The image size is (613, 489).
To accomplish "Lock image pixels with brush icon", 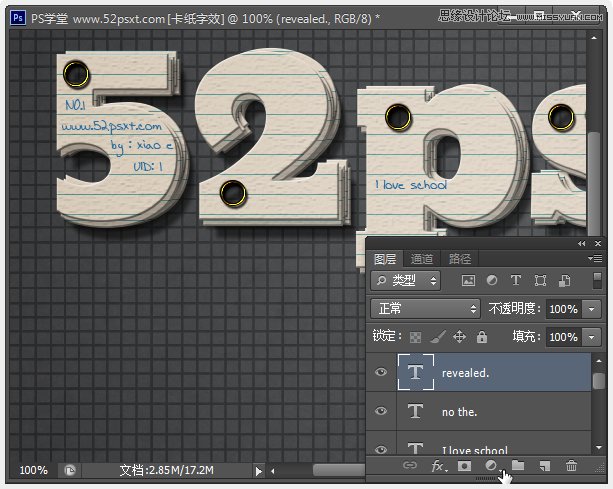I will click(438, 337).
